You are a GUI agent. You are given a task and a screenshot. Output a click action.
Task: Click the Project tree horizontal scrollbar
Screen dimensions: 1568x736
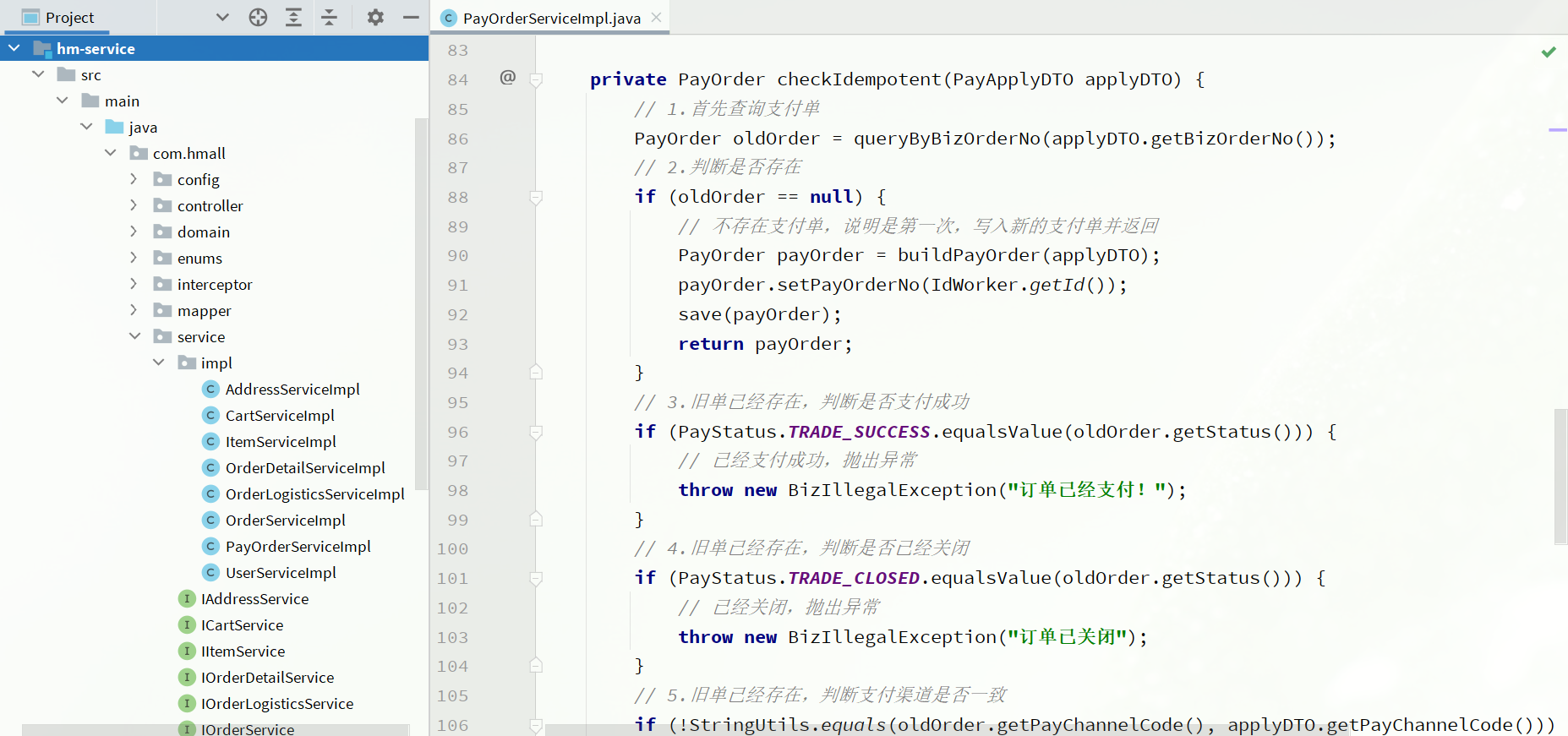(216, 730)
